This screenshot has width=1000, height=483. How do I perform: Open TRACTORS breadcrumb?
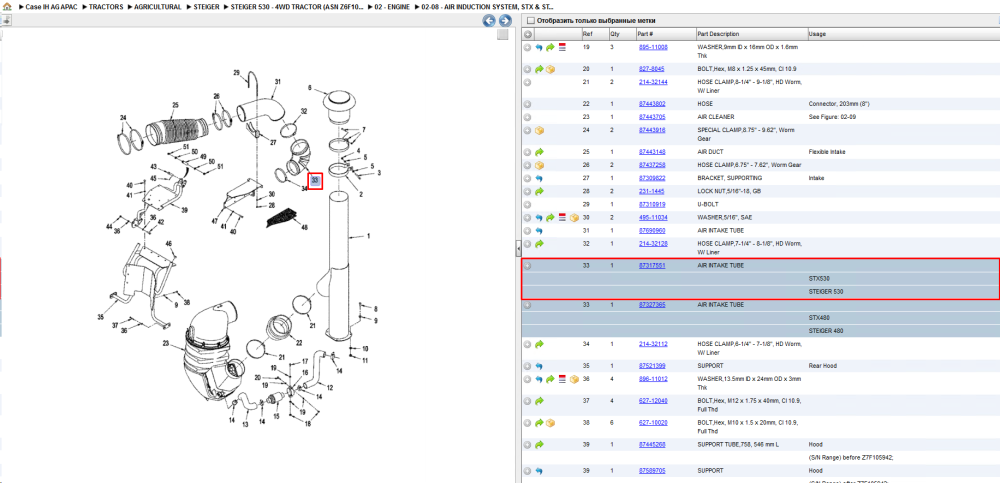click(x=106, y=7)
